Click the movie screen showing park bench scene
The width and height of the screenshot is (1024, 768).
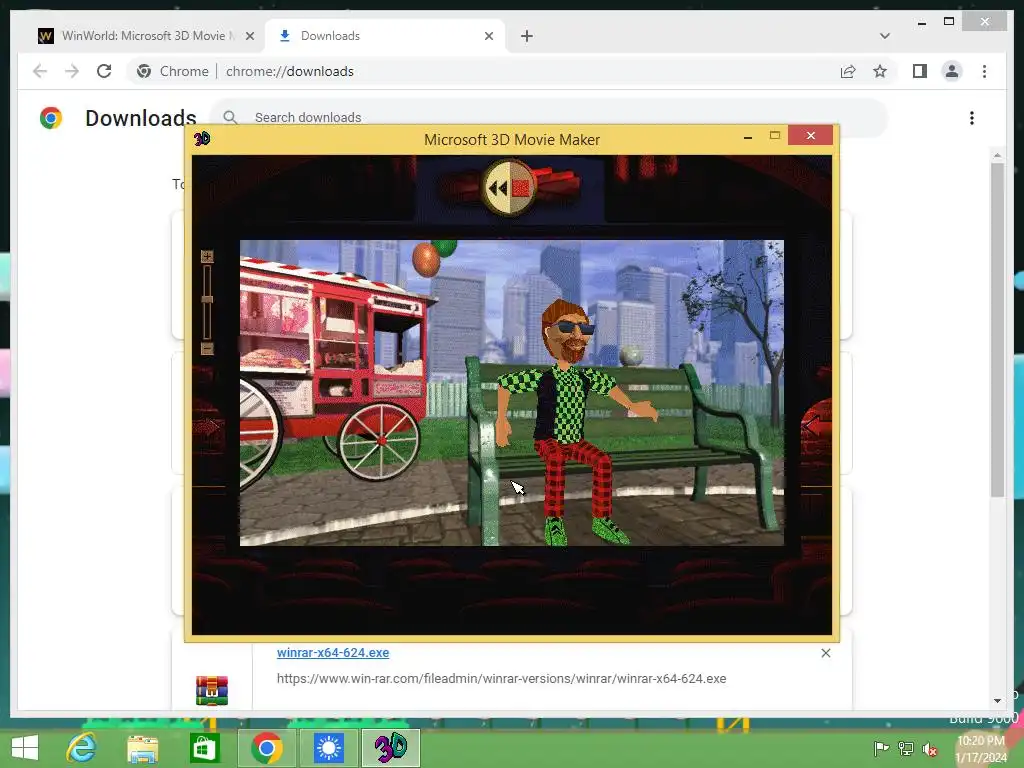coord(511,392)
